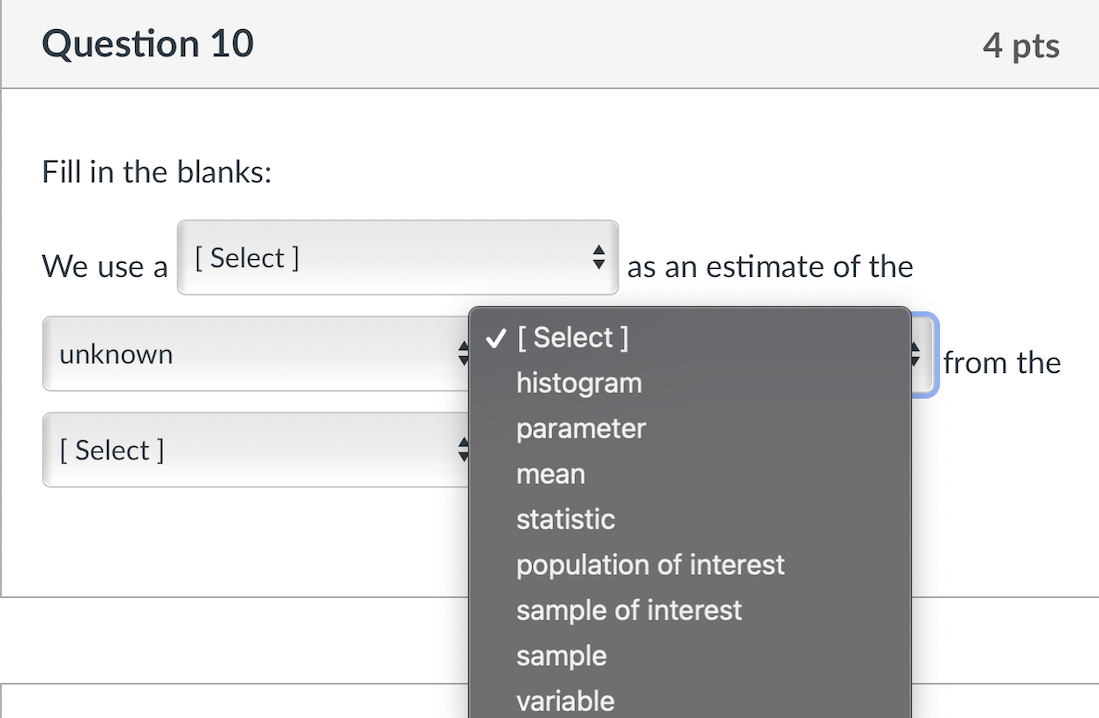Viewport: 1099px width, 718px height.
Task: Select parameter in the dropdown list
Action: tap(580, 428)
